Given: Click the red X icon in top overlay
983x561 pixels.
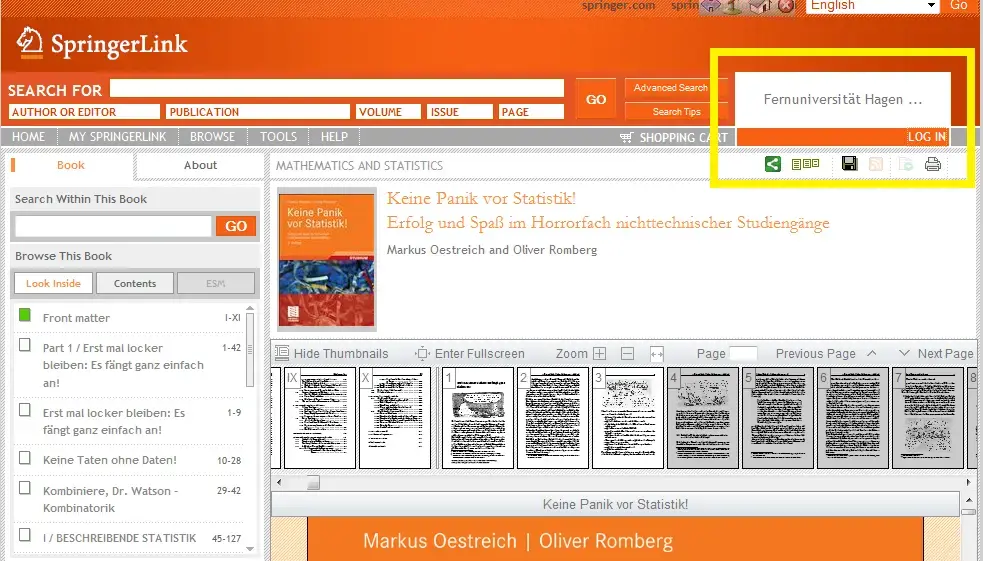Looking at the screenshot, I should point(786,6).
